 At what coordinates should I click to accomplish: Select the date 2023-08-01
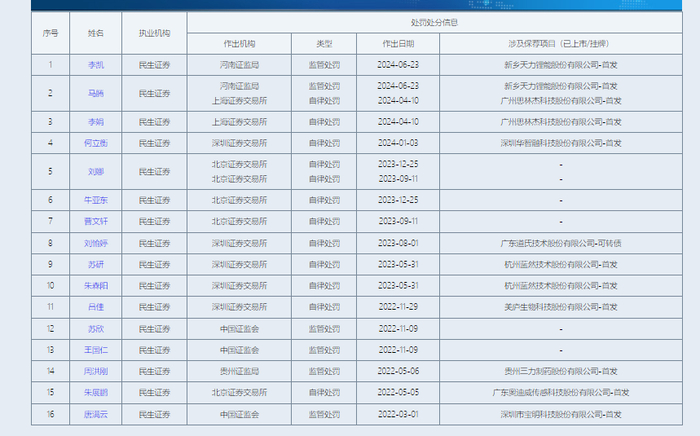coord(398,243)
